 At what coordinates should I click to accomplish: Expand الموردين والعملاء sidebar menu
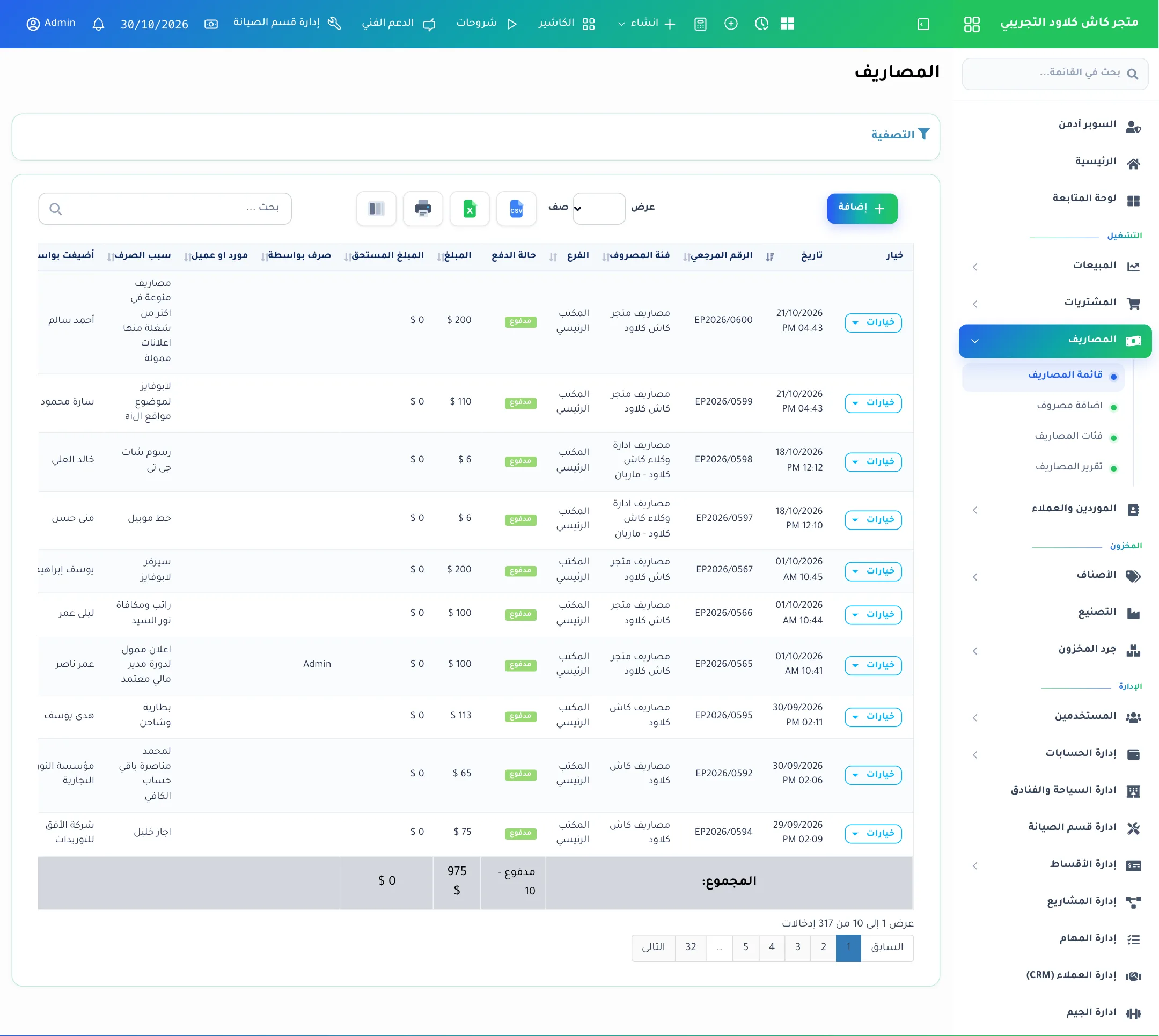(x=1055, y=509)
